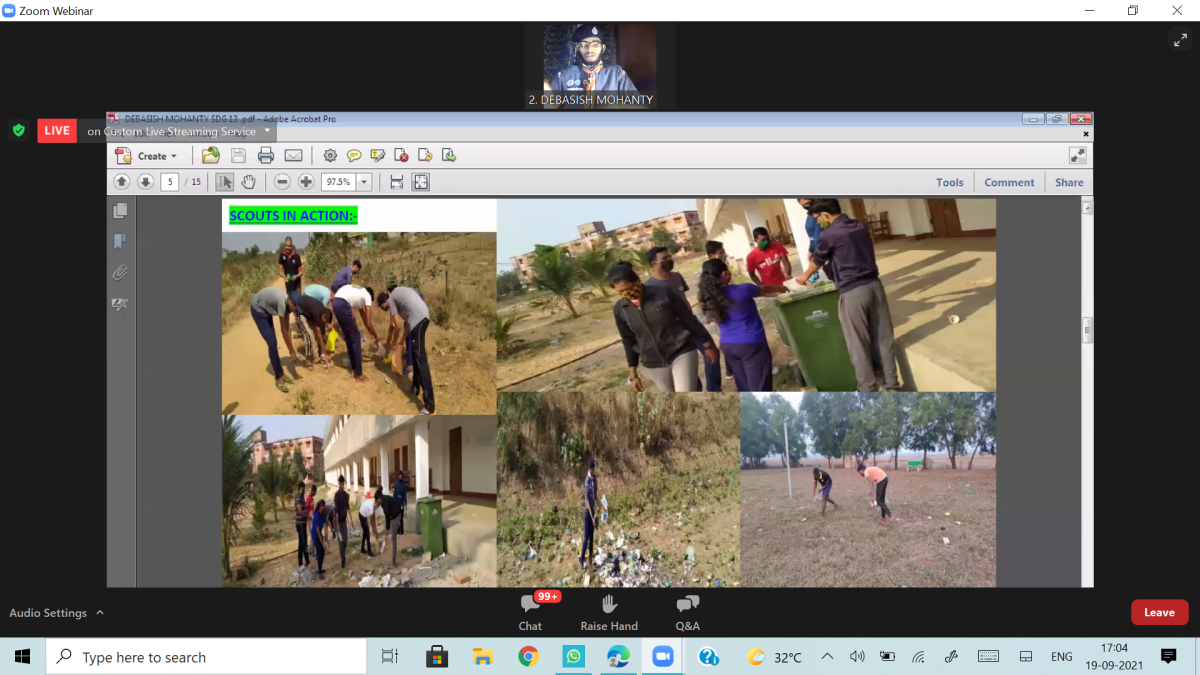Open the attachments paperclip panel
The height and width of the screenshot is (675, 1200).
coord(120,272)
